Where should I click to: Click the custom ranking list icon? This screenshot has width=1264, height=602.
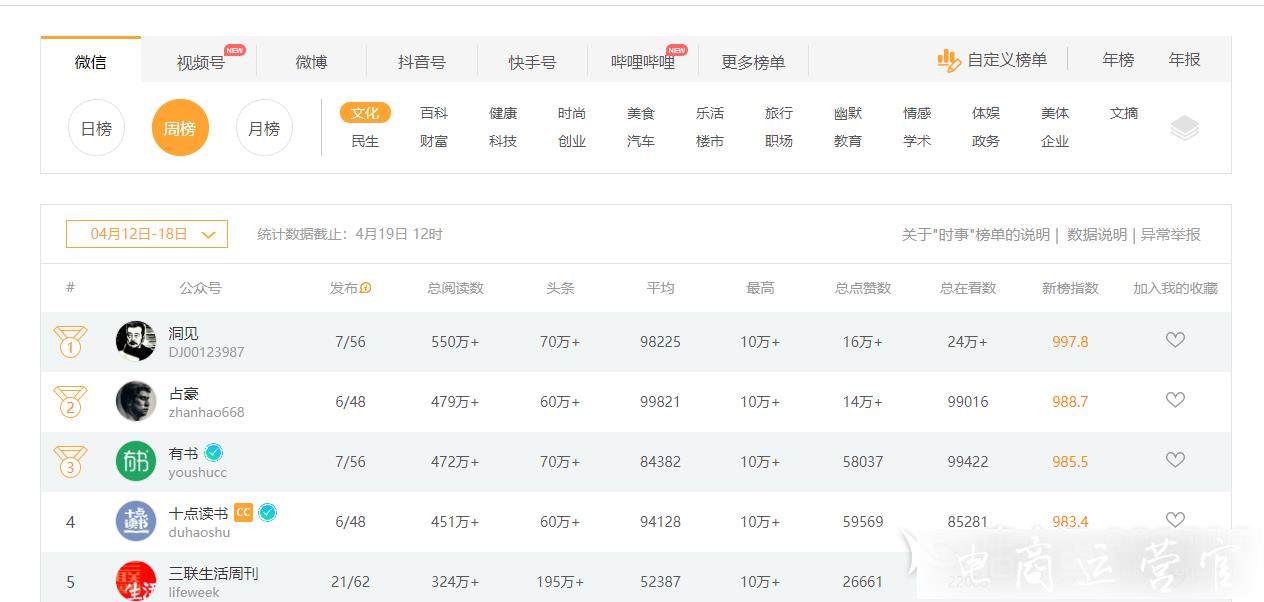pos(948,61)
